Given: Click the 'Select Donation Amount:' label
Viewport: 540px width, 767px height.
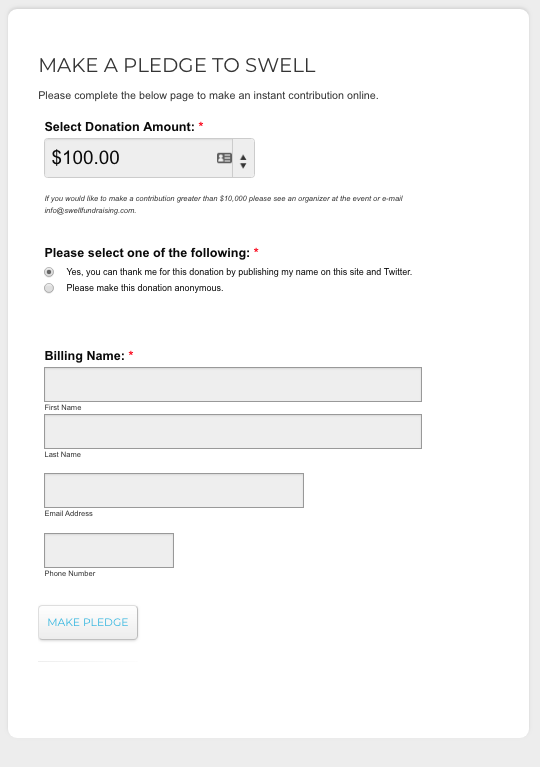Looking at the screenshot, I should 119,127.
